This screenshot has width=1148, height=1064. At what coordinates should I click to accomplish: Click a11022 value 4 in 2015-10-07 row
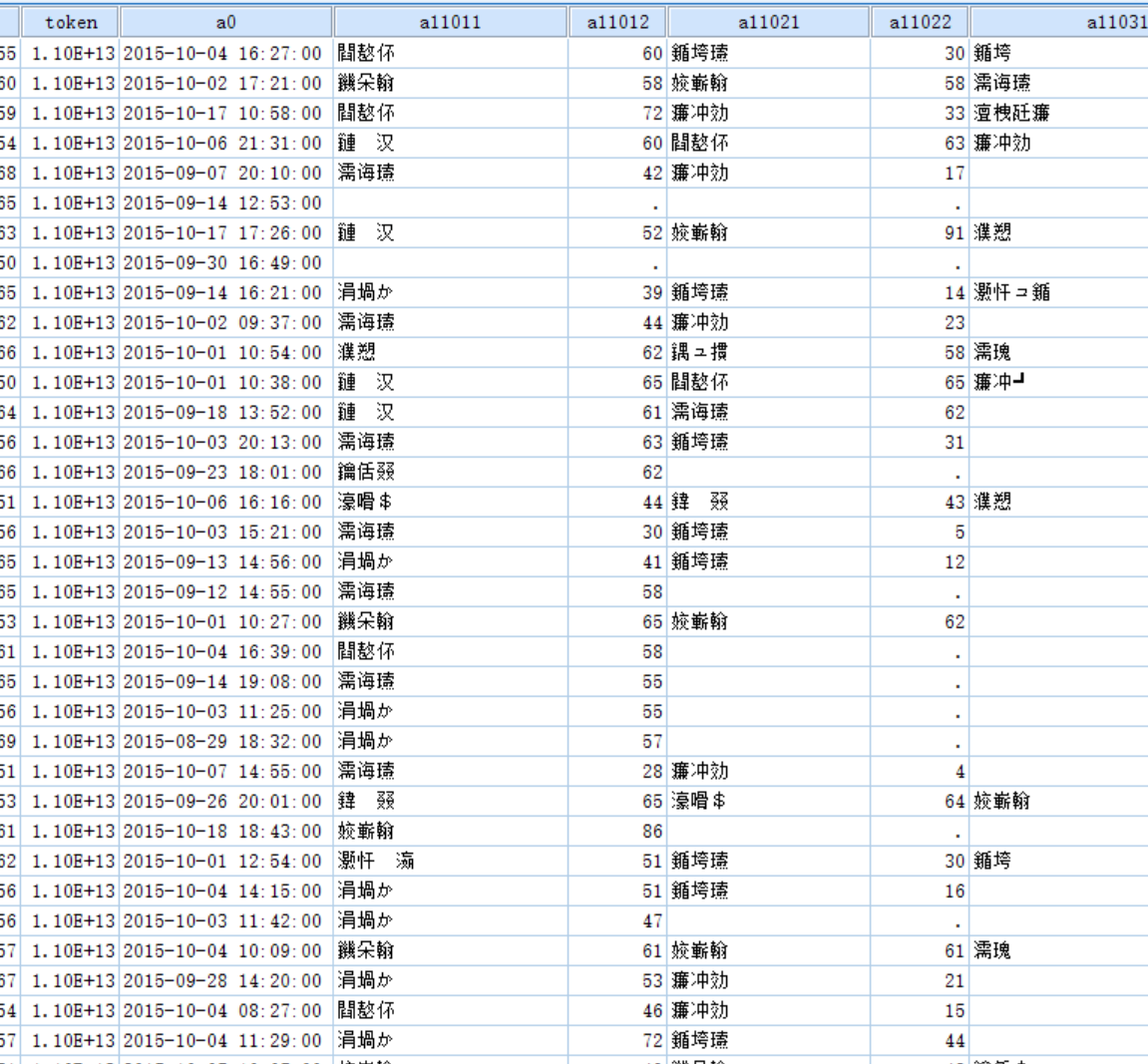coord(959,772)
